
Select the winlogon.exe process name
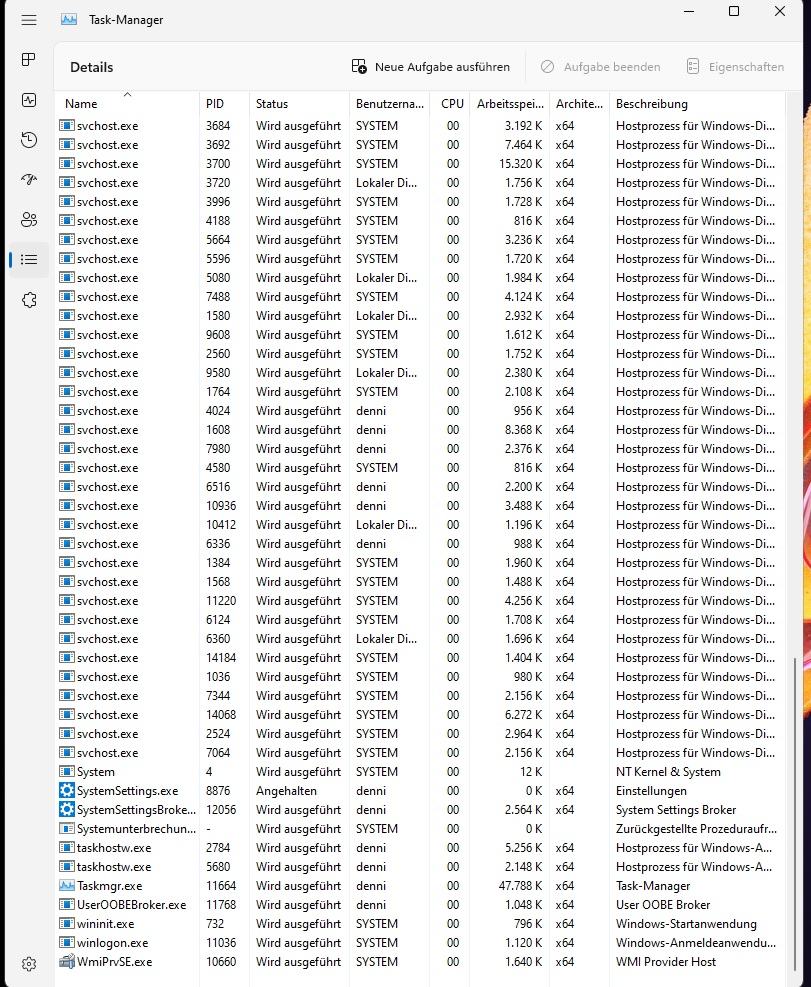112,942
